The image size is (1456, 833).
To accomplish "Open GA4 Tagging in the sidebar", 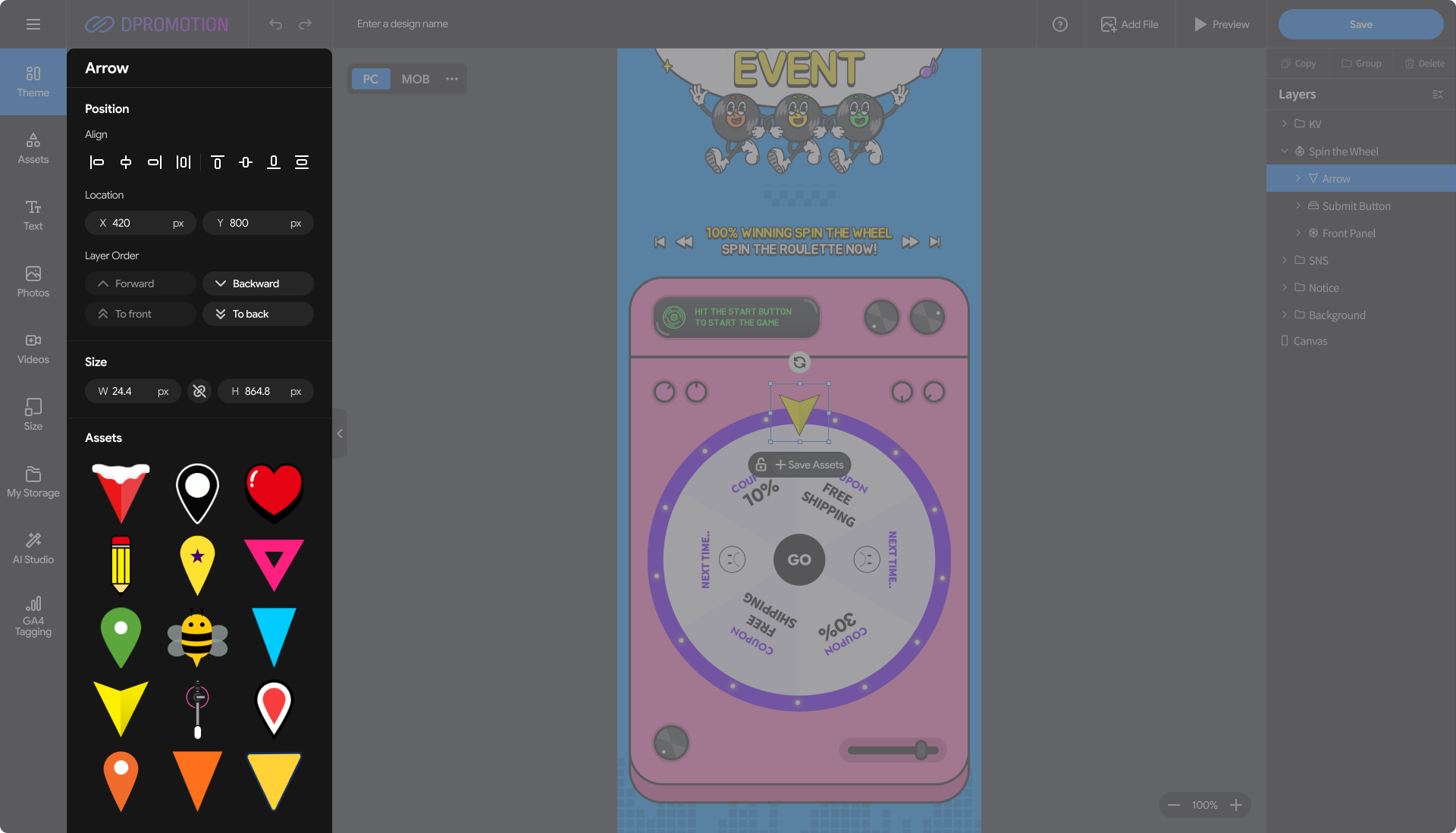I will [x=33, y=615].
